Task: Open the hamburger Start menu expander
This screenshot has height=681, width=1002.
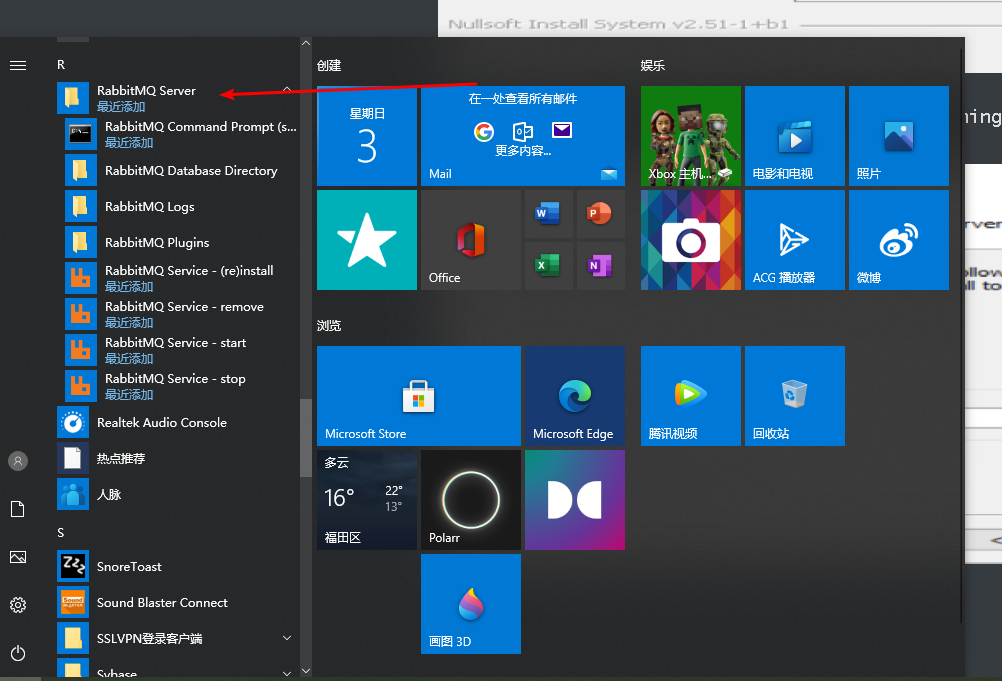Action: coord(18,65)
